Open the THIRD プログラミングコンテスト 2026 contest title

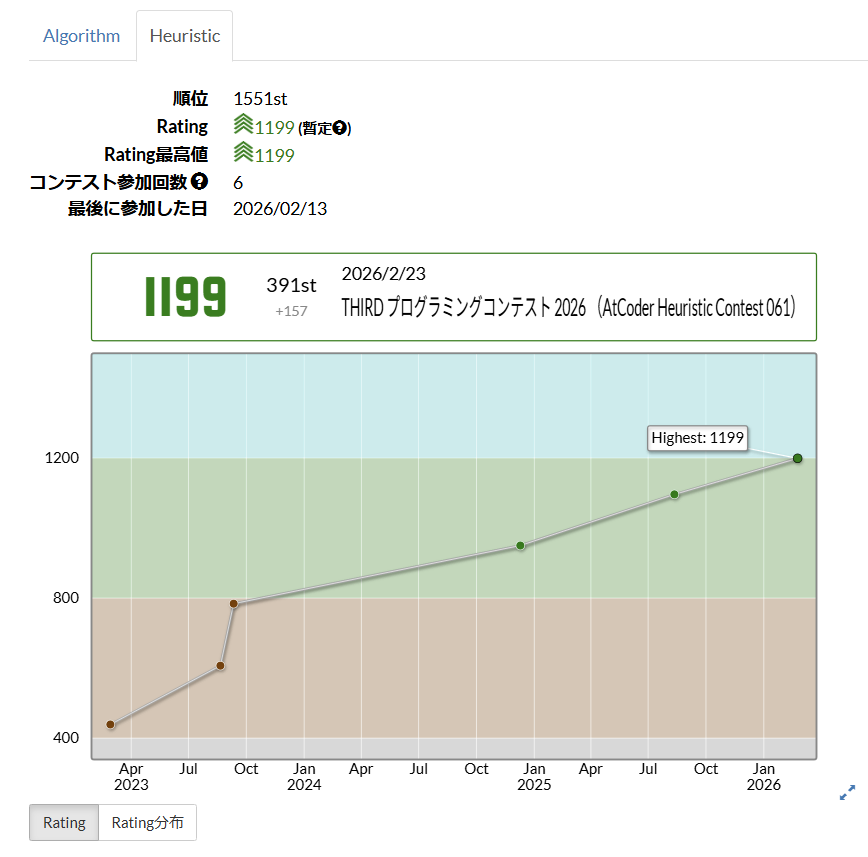click(569, 307)
